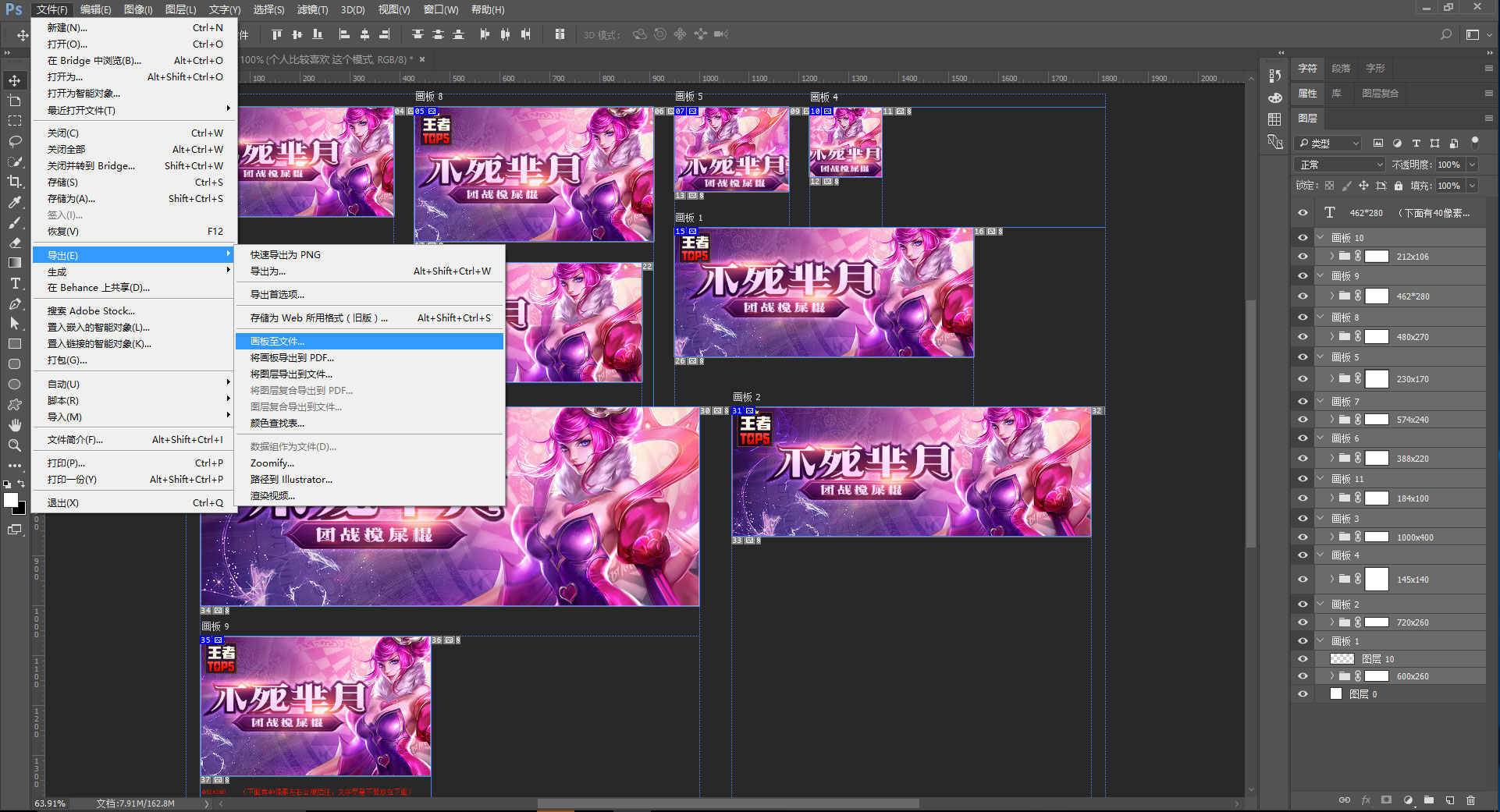This screenshot has width=1500, height=812.
Task: Select the Artboard tool in the toolbox
Action: [x=15, y=101]
